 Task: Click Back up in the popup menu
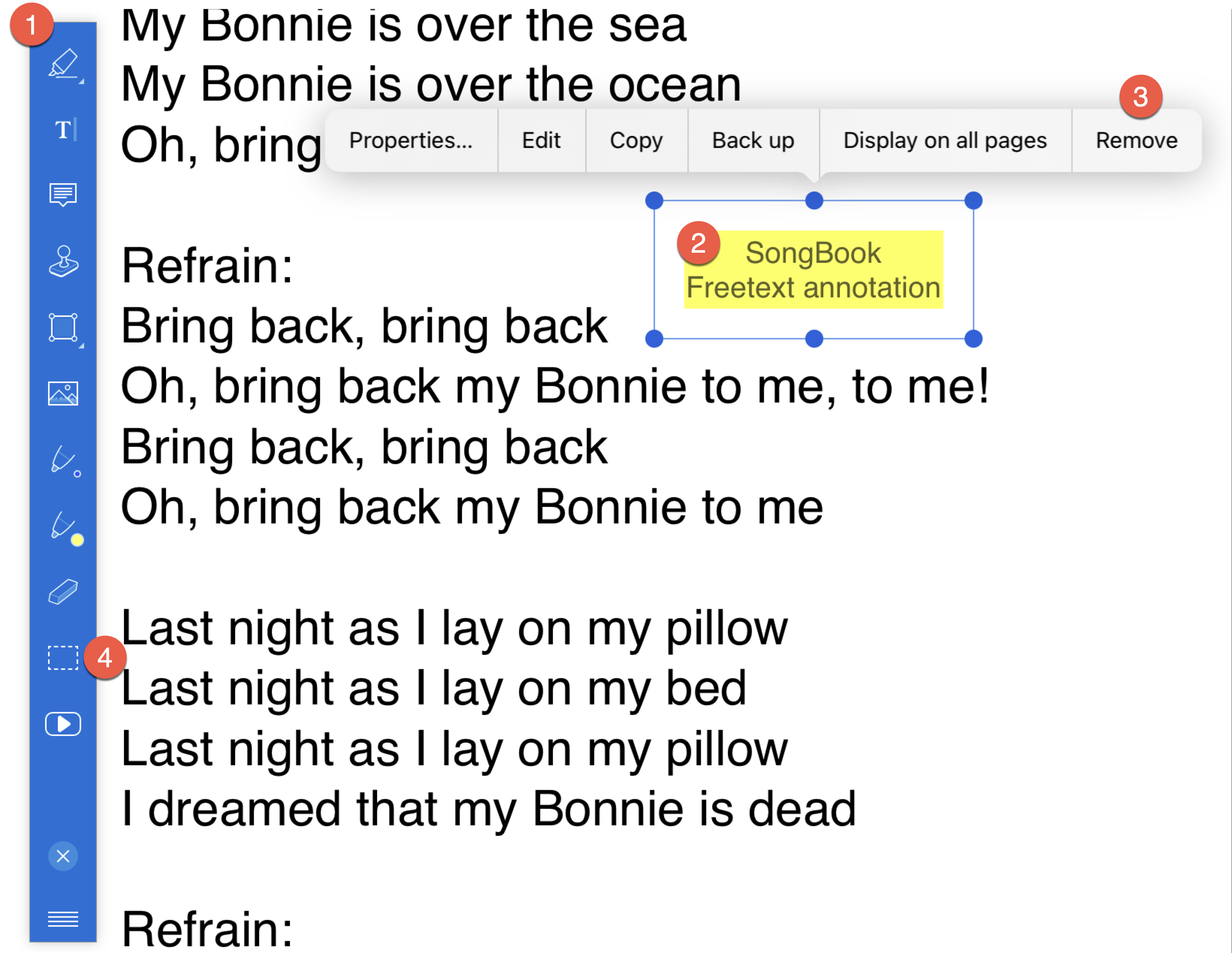(x=753, y=140)
